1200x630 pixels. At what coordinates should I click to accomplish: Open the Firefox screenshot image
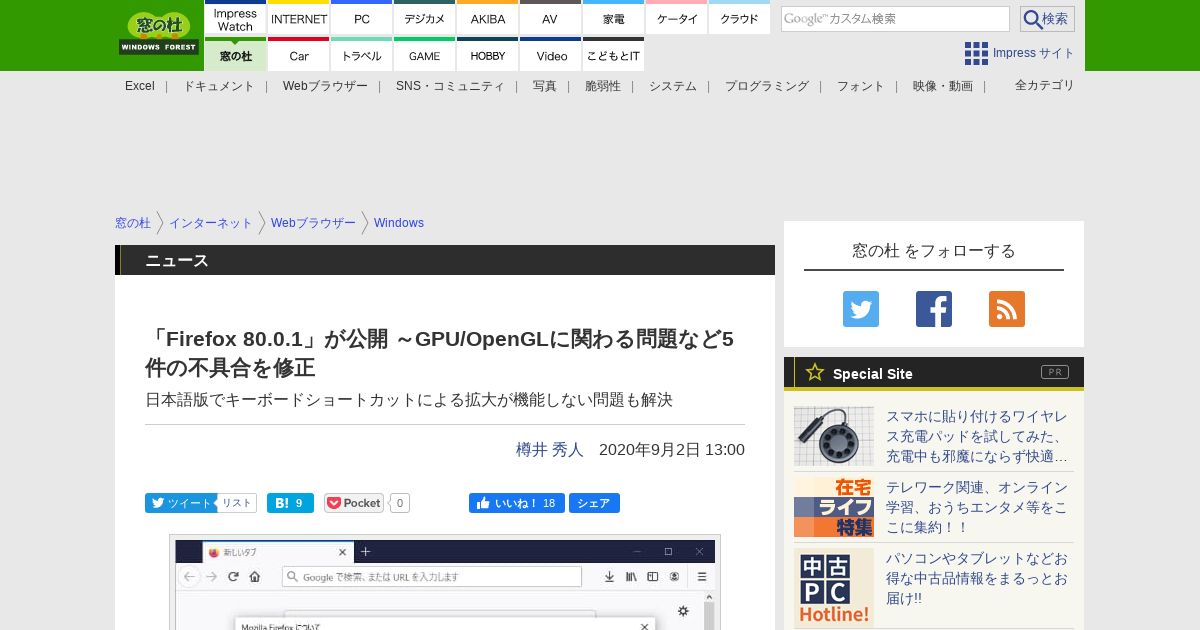445,583
